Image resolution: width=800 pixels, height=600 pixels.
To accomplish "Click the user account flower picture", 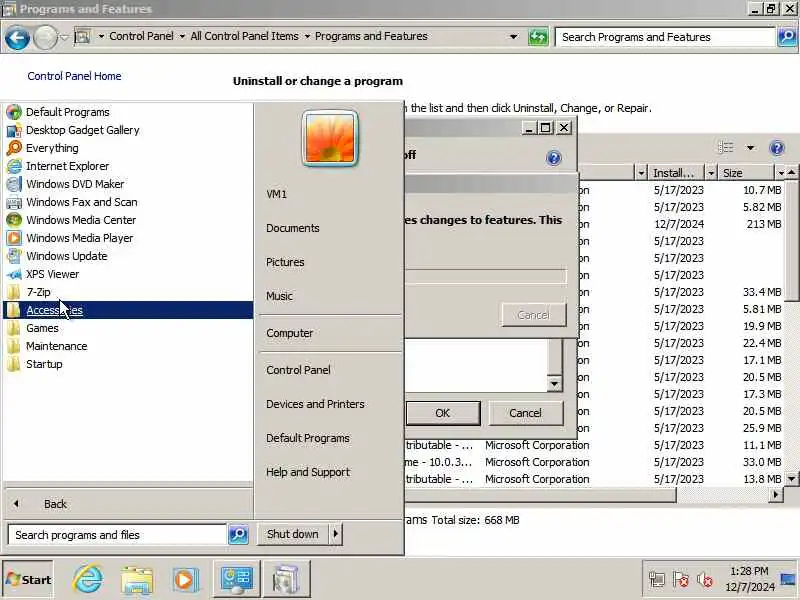I will (330, 138).
